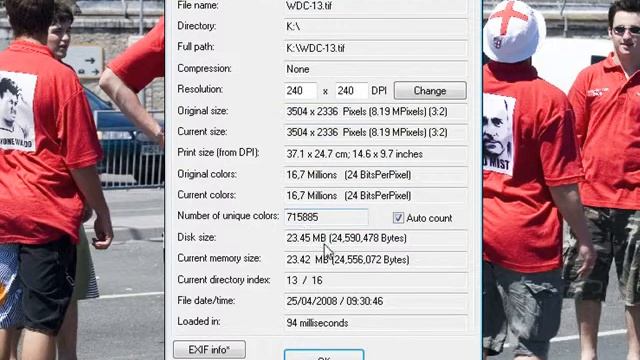Click the vertical DPI field next to DPI label
Viewport: 640px width, 360px height.
[x=351, y=91]
